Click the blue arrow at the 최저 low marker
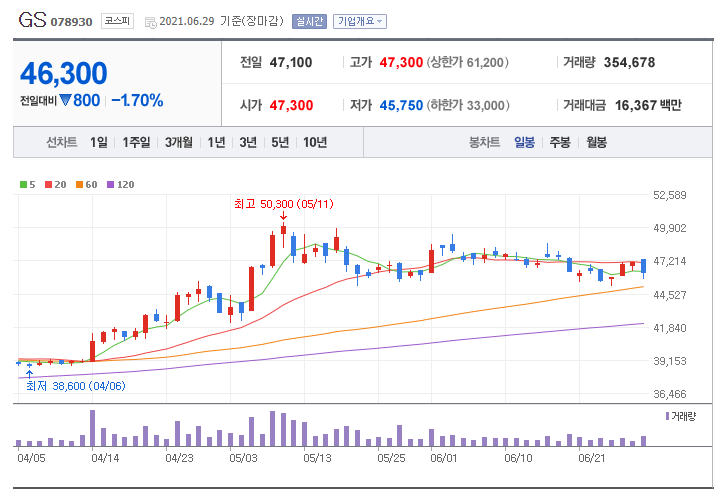Image resolution: width=714 pixels, height=489 pixels. (30, 374)
